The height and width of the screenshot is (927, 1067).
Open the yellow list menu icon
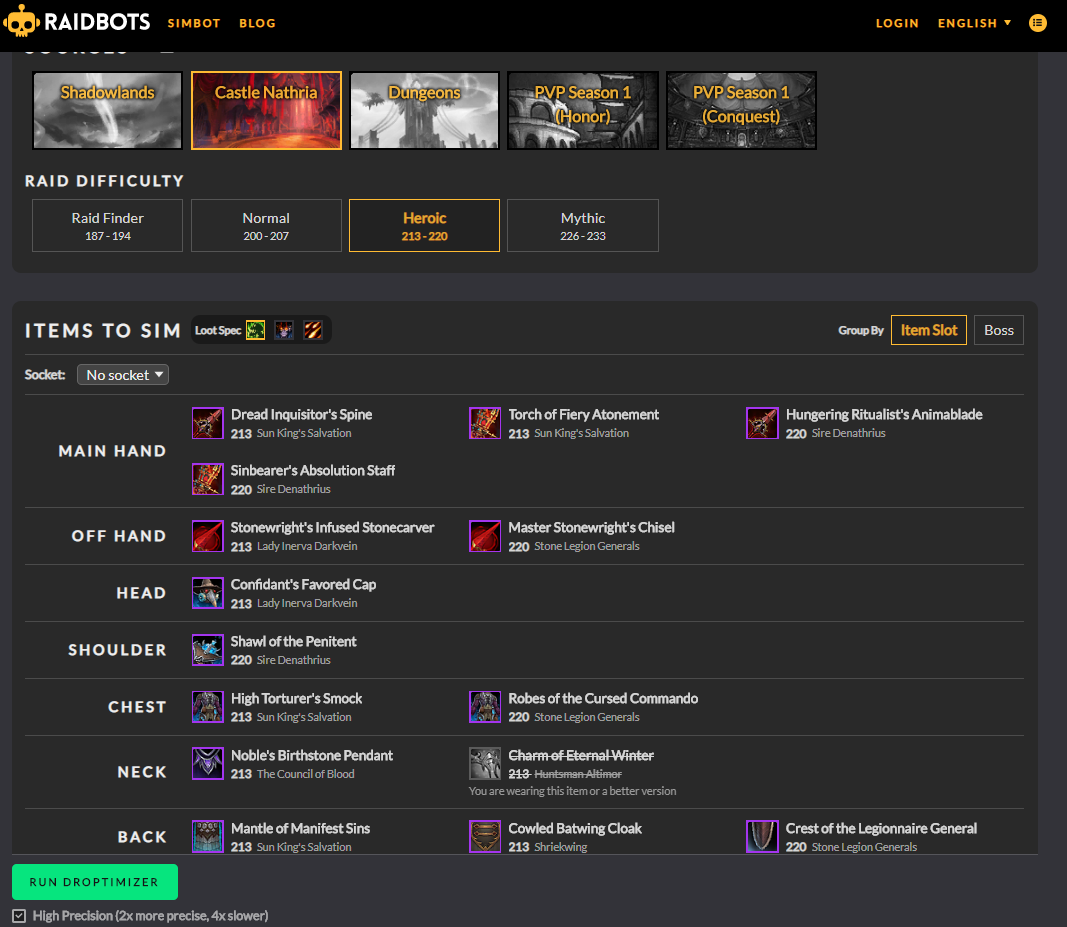(x=1037, y=23)
